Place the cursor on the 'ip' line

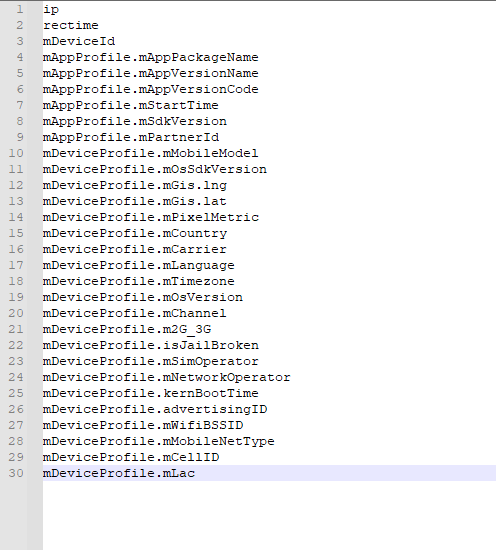(51, 9)
